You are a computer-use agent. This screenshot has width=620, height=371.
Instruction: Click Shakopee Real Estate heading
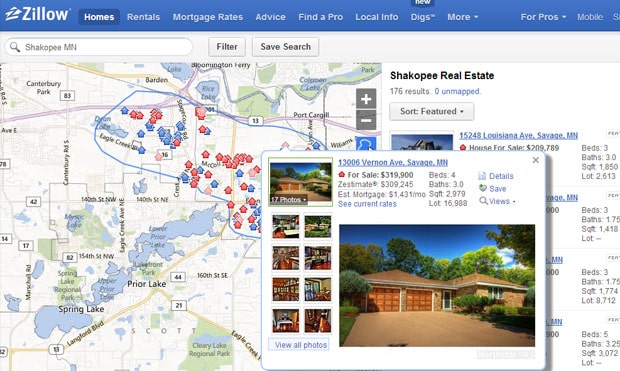tap(442, 76)
